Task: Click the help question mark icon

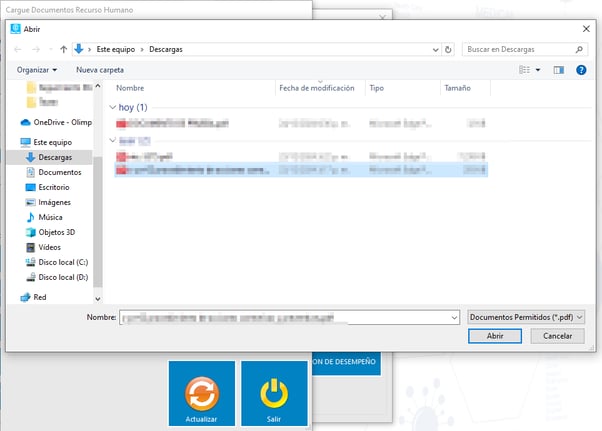Action: pyautogui.click(x=581, y=70)
